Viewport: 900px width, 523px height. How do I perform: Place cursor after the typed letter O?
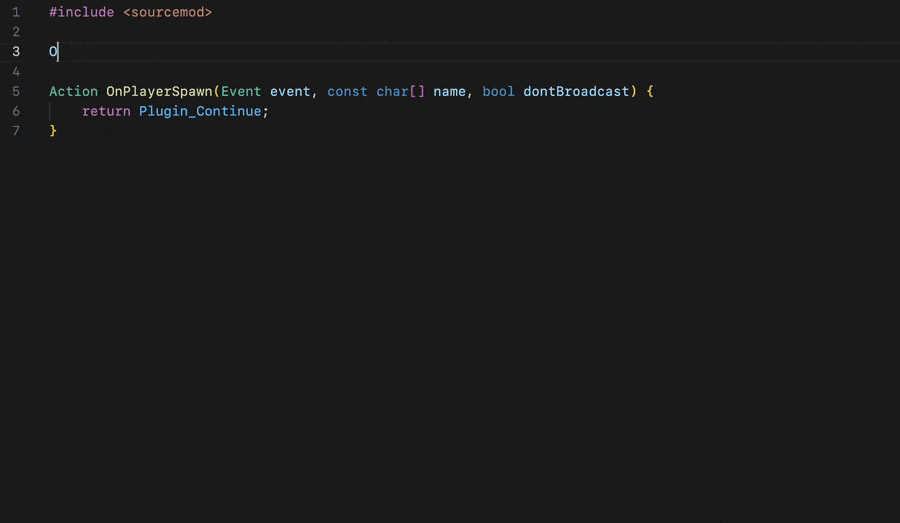tap(58, 52)
